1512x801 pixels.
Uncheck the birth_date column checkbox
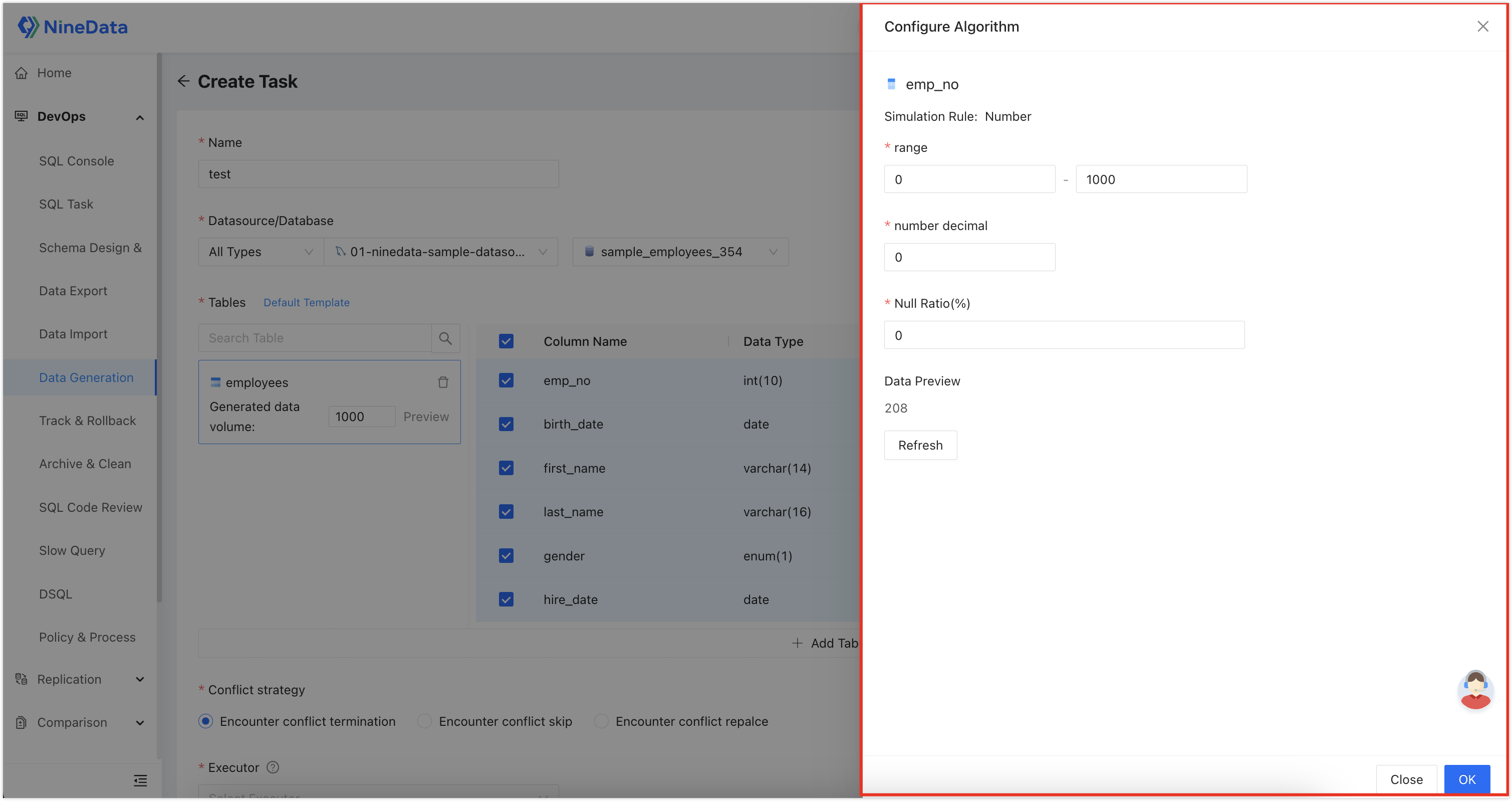pyautogui.click(x=506, y=424)
